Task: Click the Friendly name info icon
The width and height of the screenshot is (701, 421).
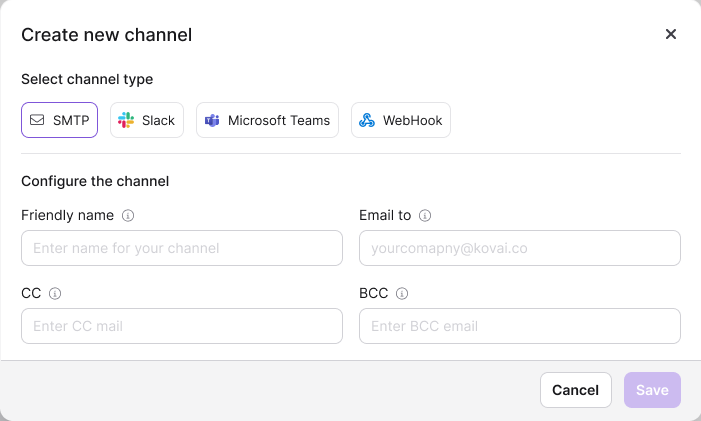Action: click(x=128, y=215)
